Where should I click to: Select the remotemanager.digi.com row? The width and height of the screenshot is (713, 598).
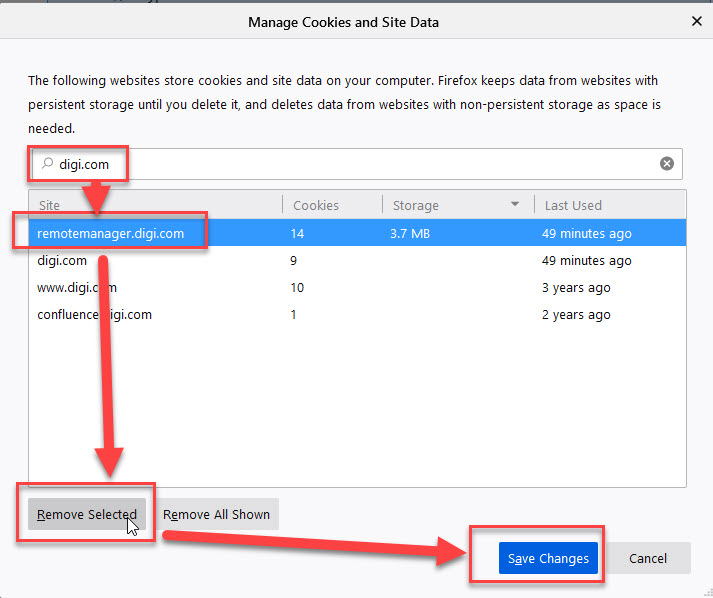tap(357, 233)
